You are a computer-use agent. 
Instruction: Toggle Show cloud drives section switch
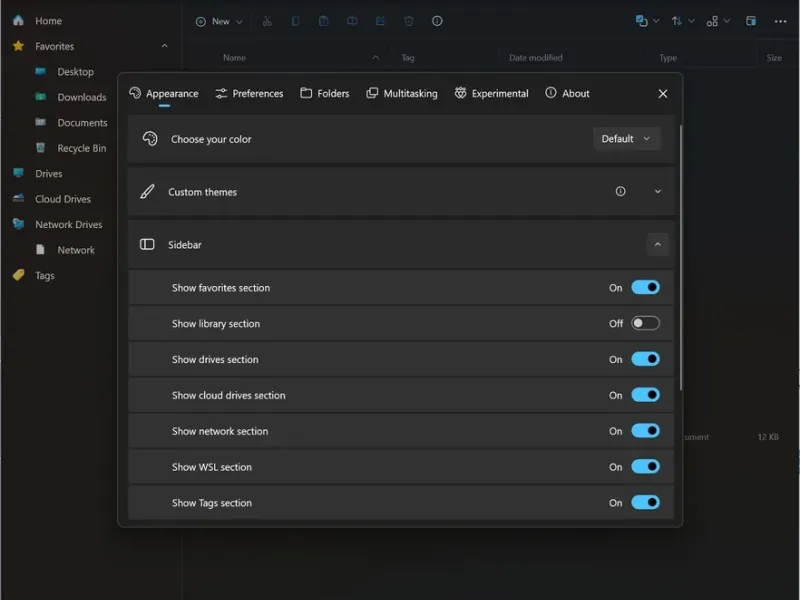pyautogui.click(x=645, y=395)
